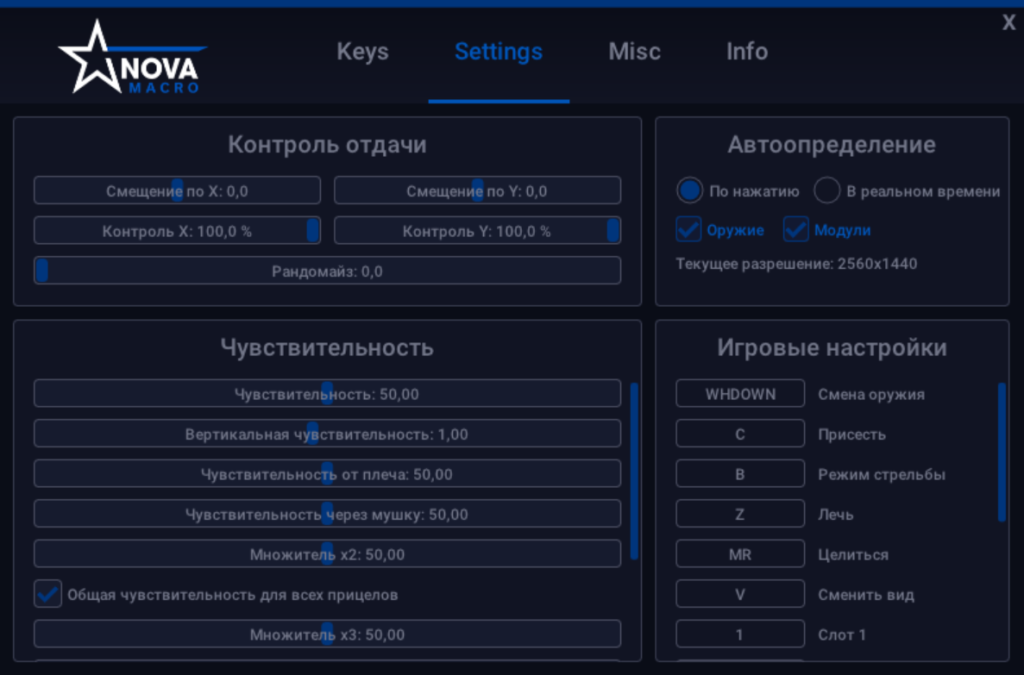
Task: Close the window with the X button
Action: click(1008, 23)
